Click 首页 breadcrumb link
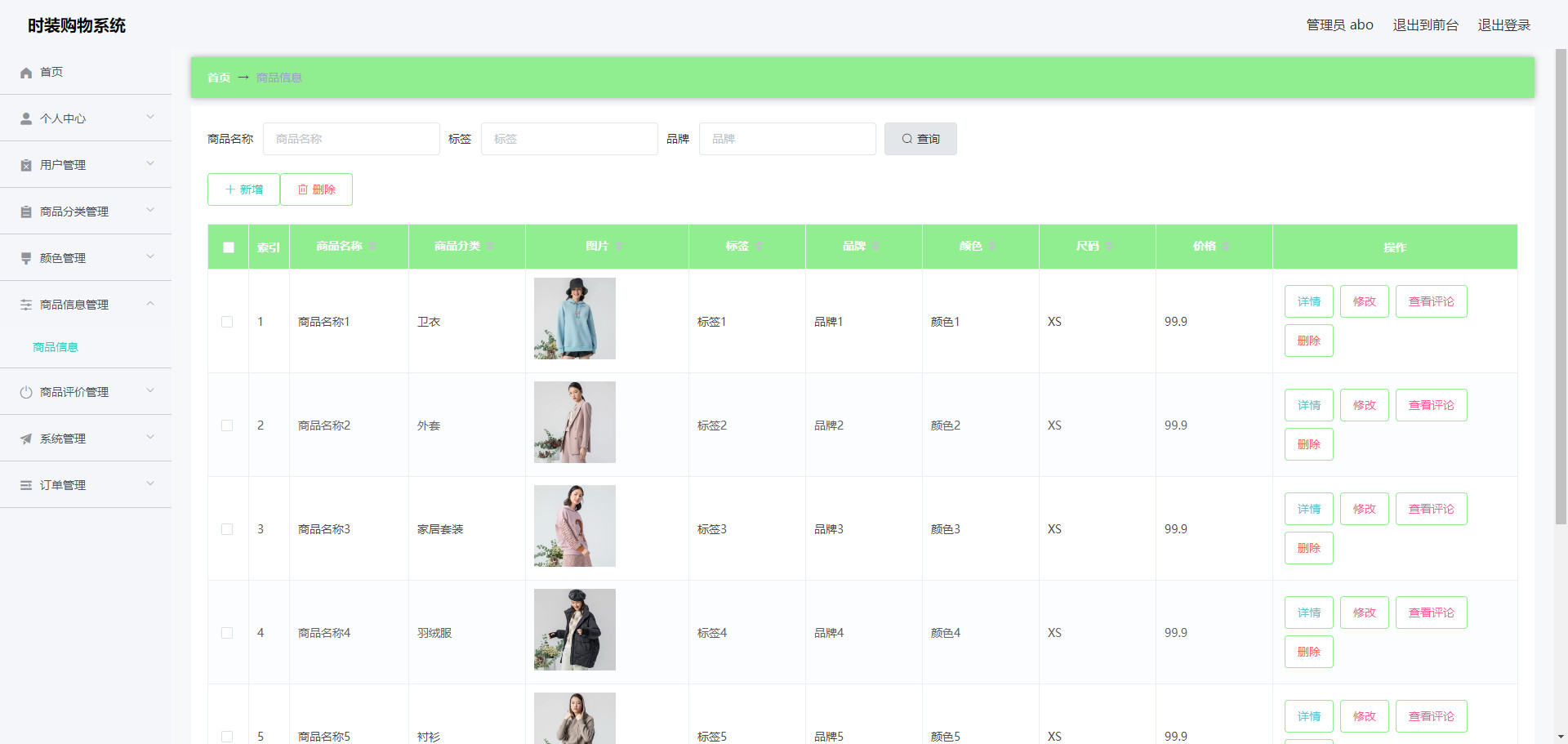 coord(219,78)
